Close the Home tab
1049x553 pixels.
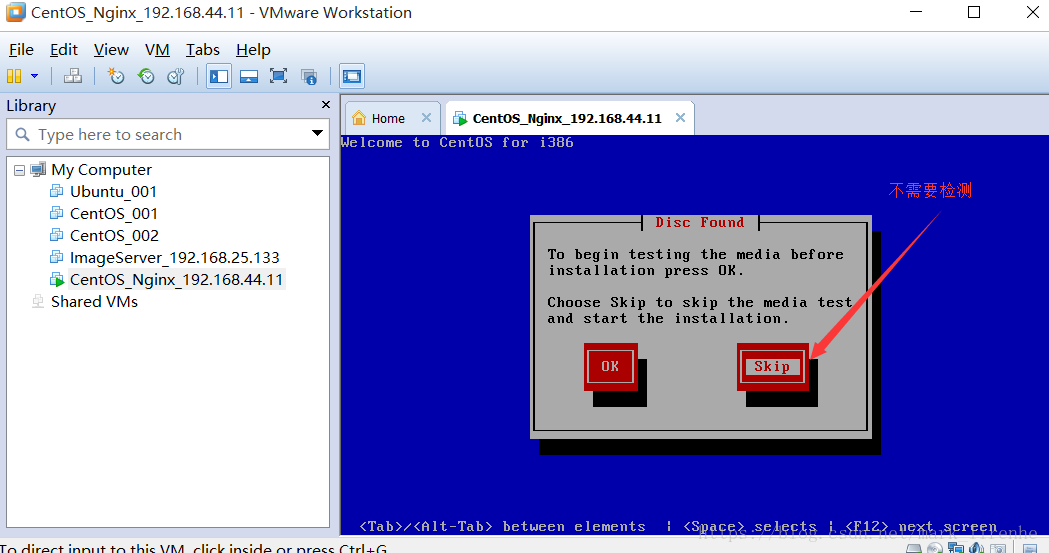point(426,118)
